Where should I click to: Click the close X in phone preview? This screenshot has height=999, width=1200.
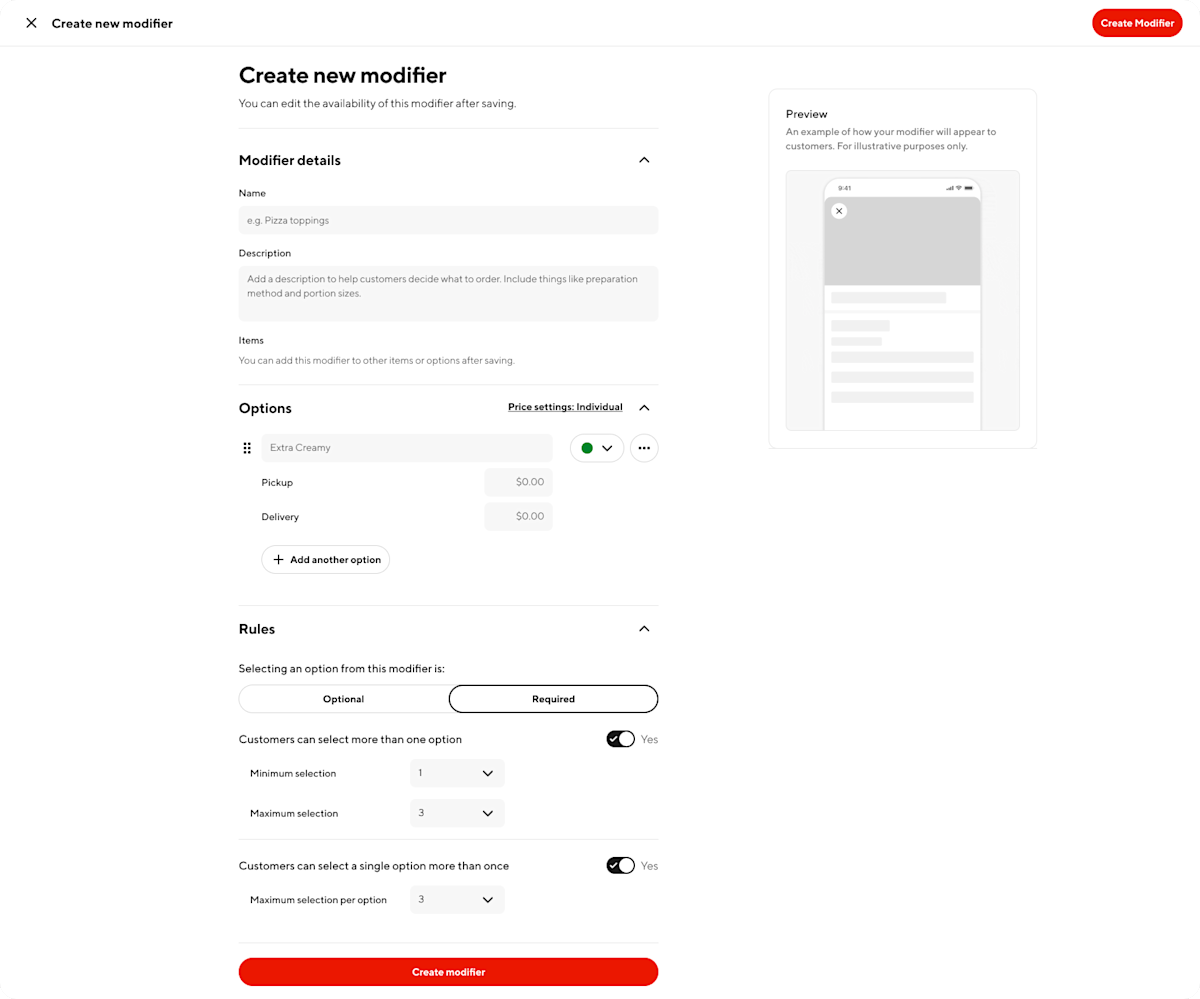839,211
